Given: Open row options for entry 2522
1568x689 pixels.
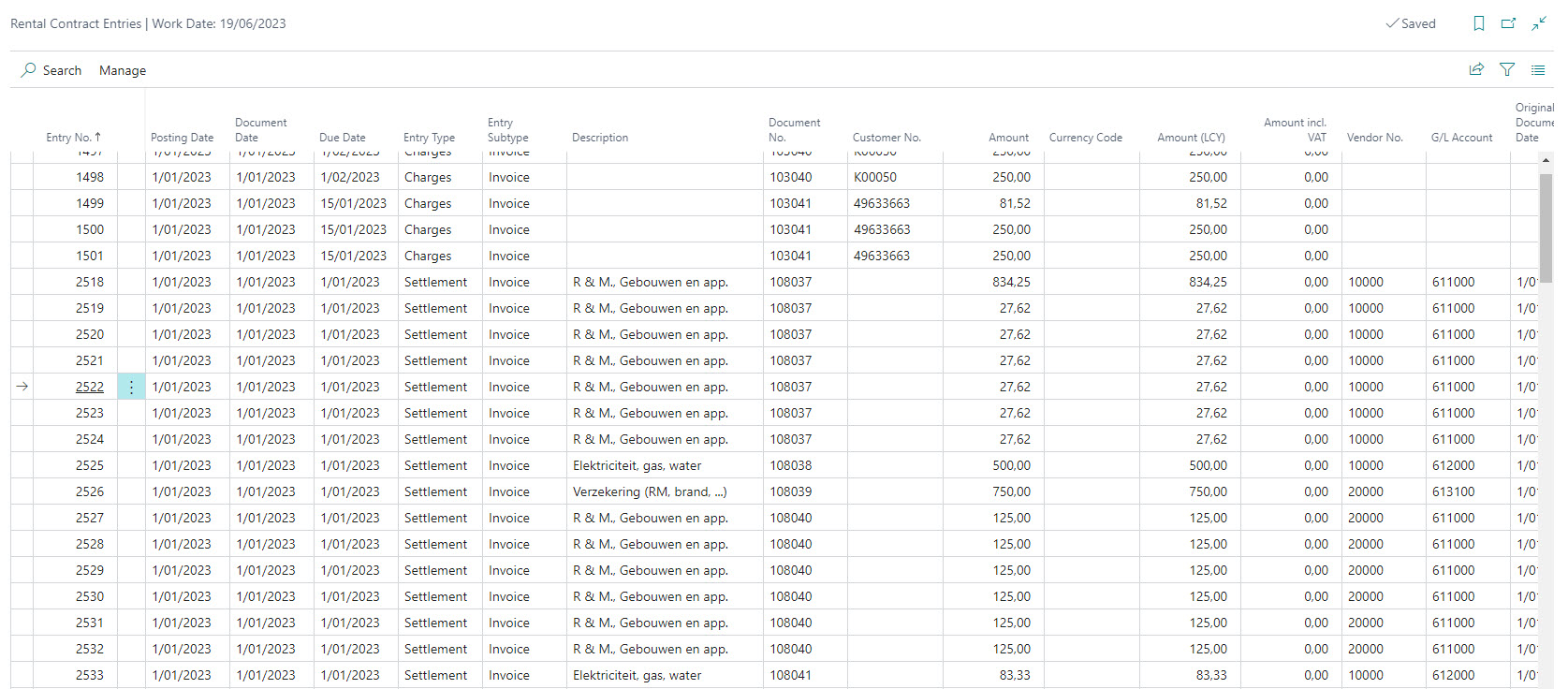Looking at the screenshot, I should (131, 387).
